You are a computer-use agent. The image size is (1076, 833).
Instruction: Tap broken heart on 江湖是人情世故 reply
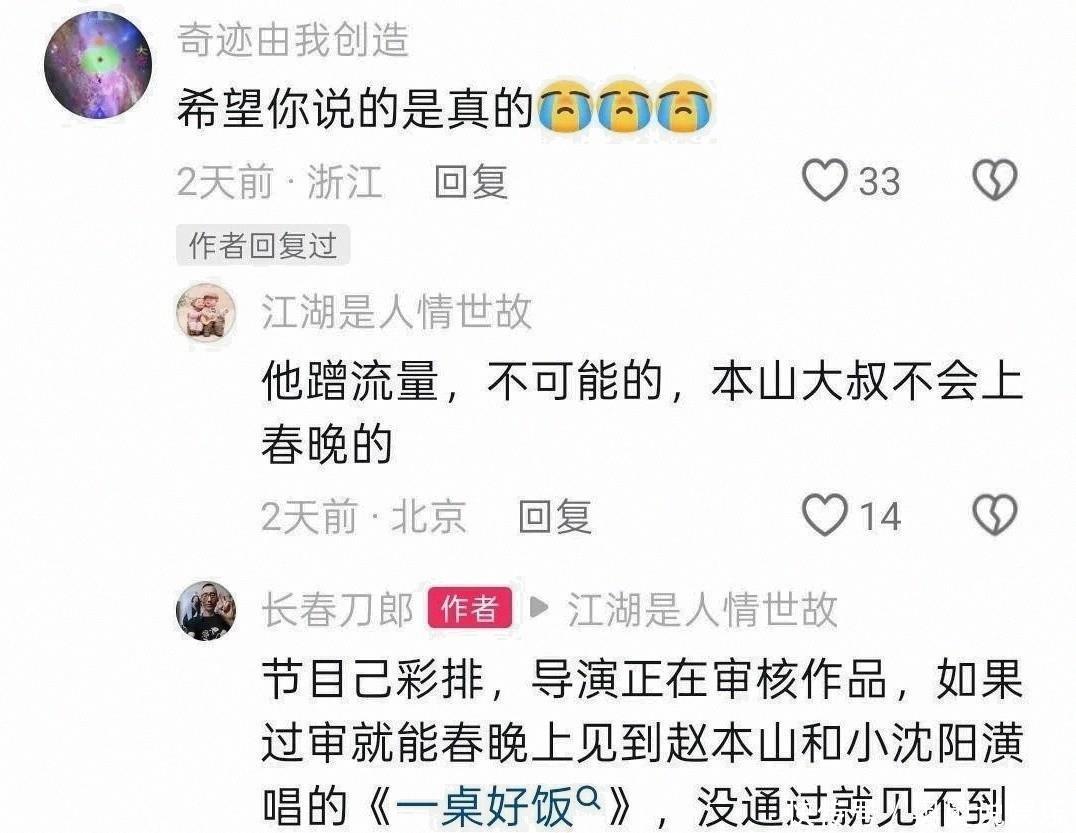(x=995, y=515)
